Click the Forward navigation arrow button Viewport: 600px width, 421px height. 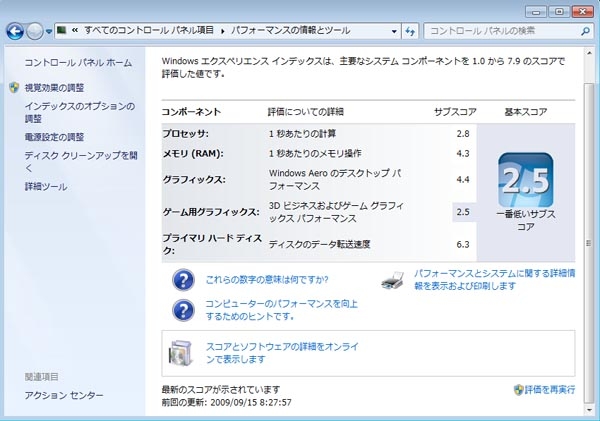click(x=36, y=32)
